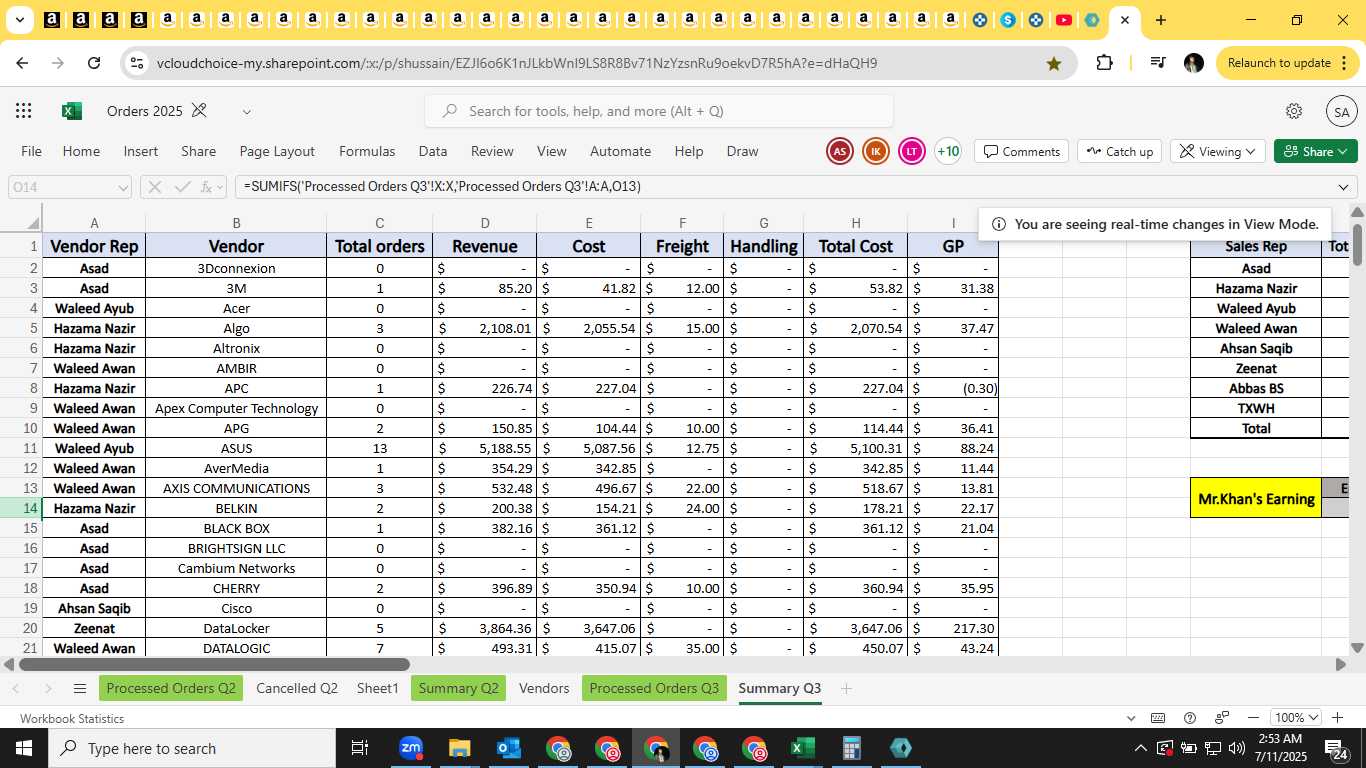This screenshot has width=1366, height=768.
Task: Click the fx insert function icon
Action: point(207,187)
